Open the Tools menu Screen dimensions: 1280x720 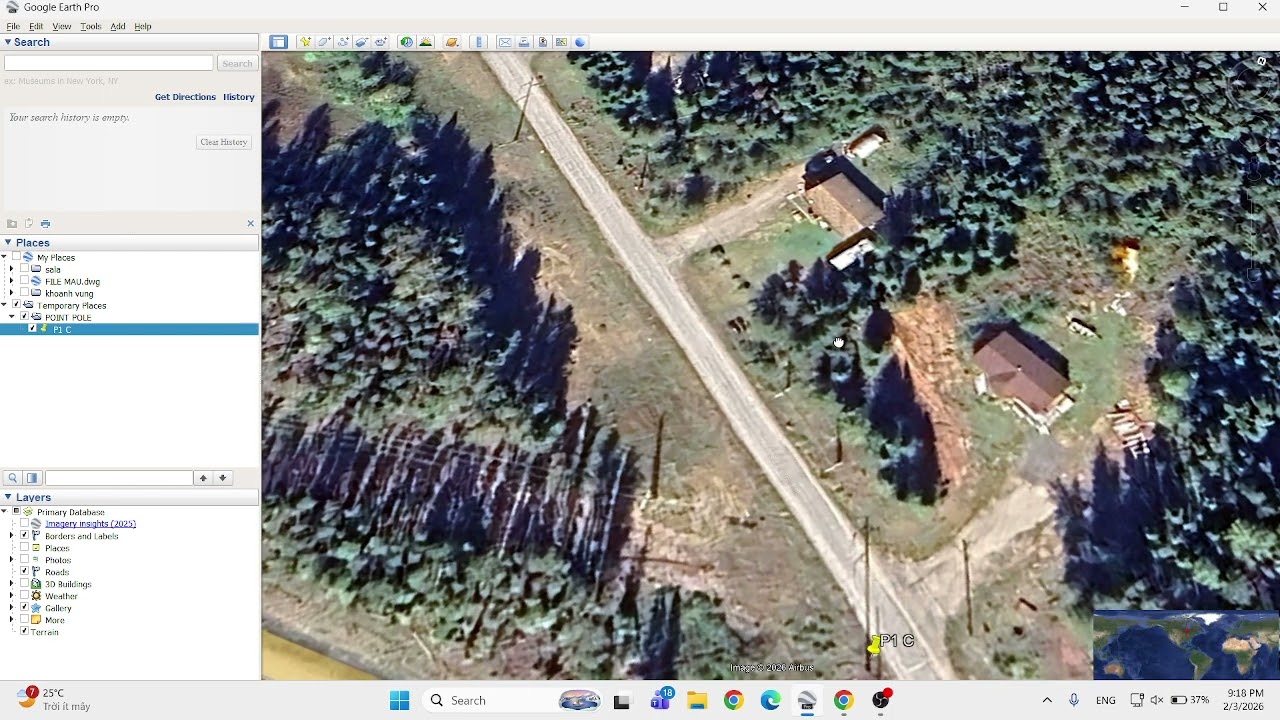pyautogui.click(x=91, y=26)
